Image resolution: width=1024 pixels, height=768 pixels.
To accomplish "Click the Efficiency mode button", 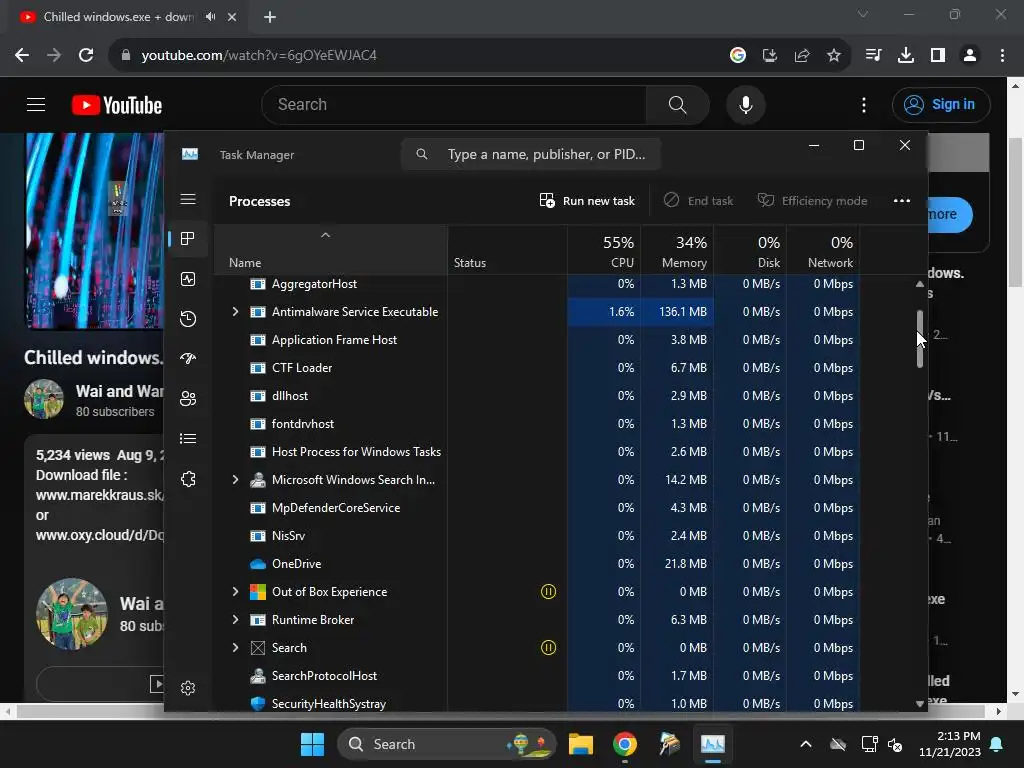I will (812, 200).
